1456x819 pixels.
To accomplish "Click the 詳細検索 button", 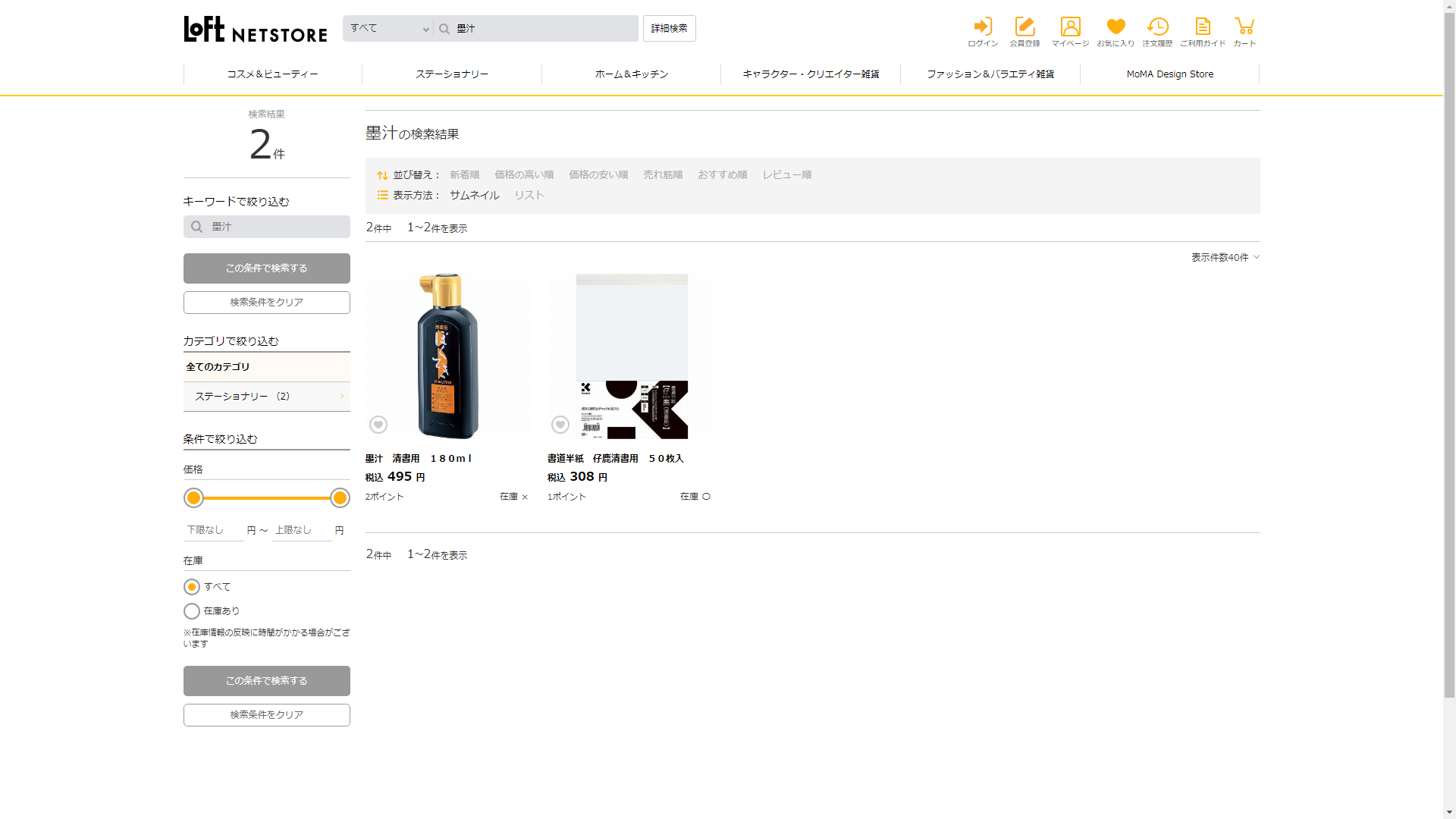I will [669, 29].
